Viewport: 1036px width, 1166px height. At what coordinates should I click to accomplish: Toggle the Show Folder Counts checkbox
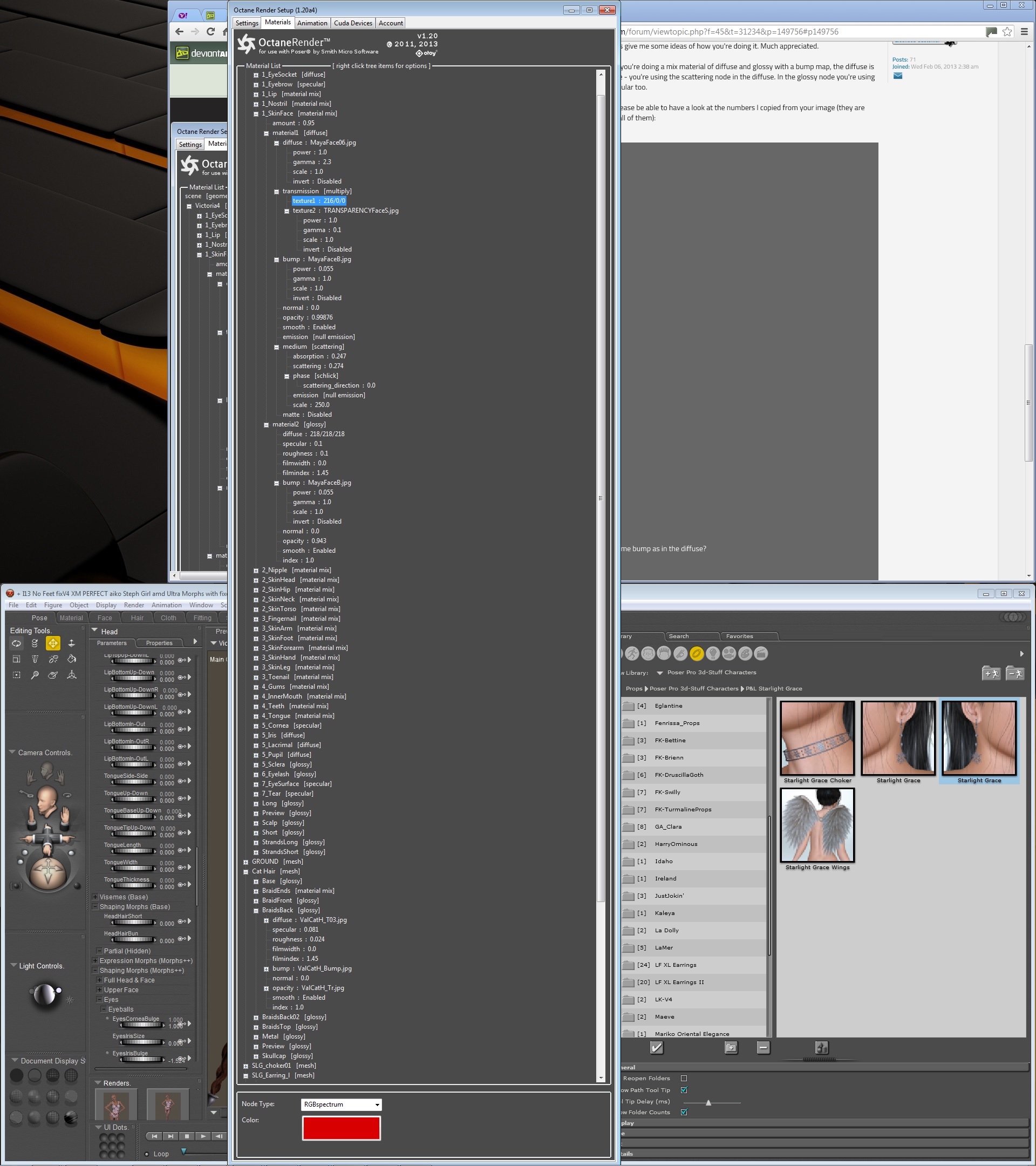[x=684, y=1112]
